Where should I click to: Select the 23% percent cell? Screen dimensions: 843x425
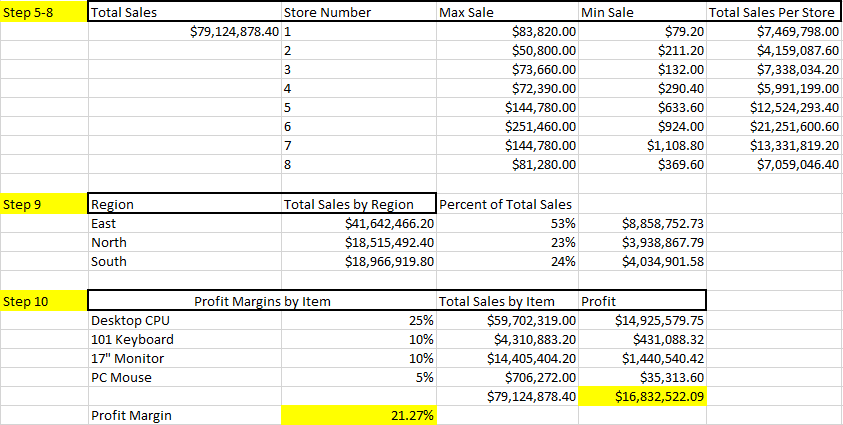tap(507, 242)
